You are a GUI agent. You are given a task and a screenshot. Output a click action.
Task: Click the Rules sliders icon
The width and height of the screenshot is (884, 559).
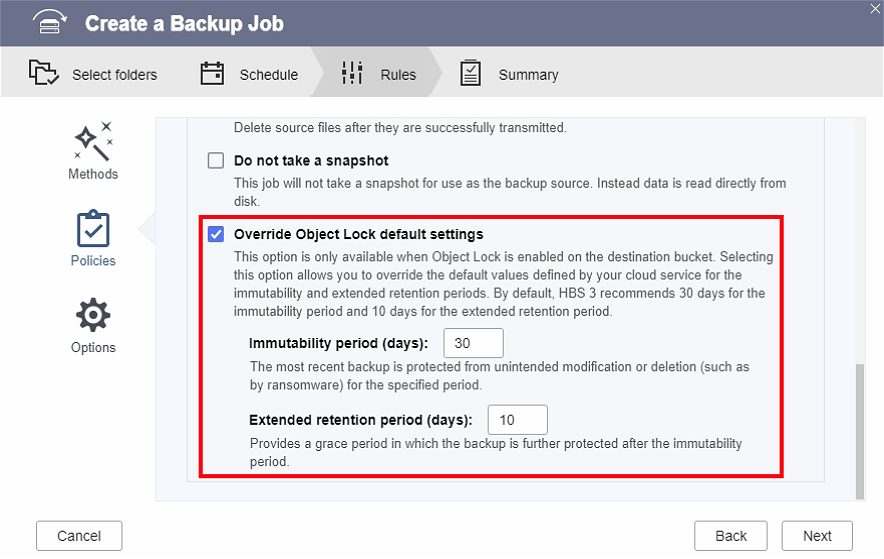[352, 74]
